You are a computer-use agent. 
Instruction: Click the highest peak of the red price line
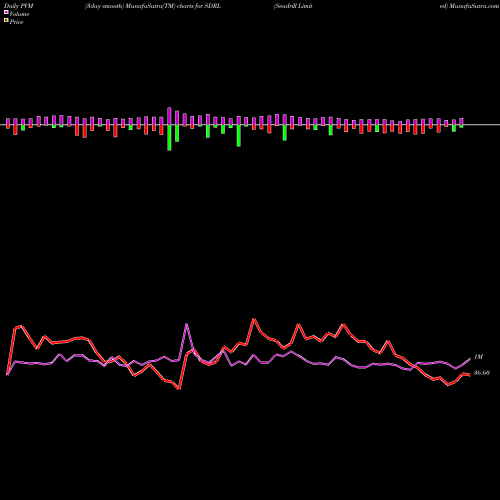[254, 319]
